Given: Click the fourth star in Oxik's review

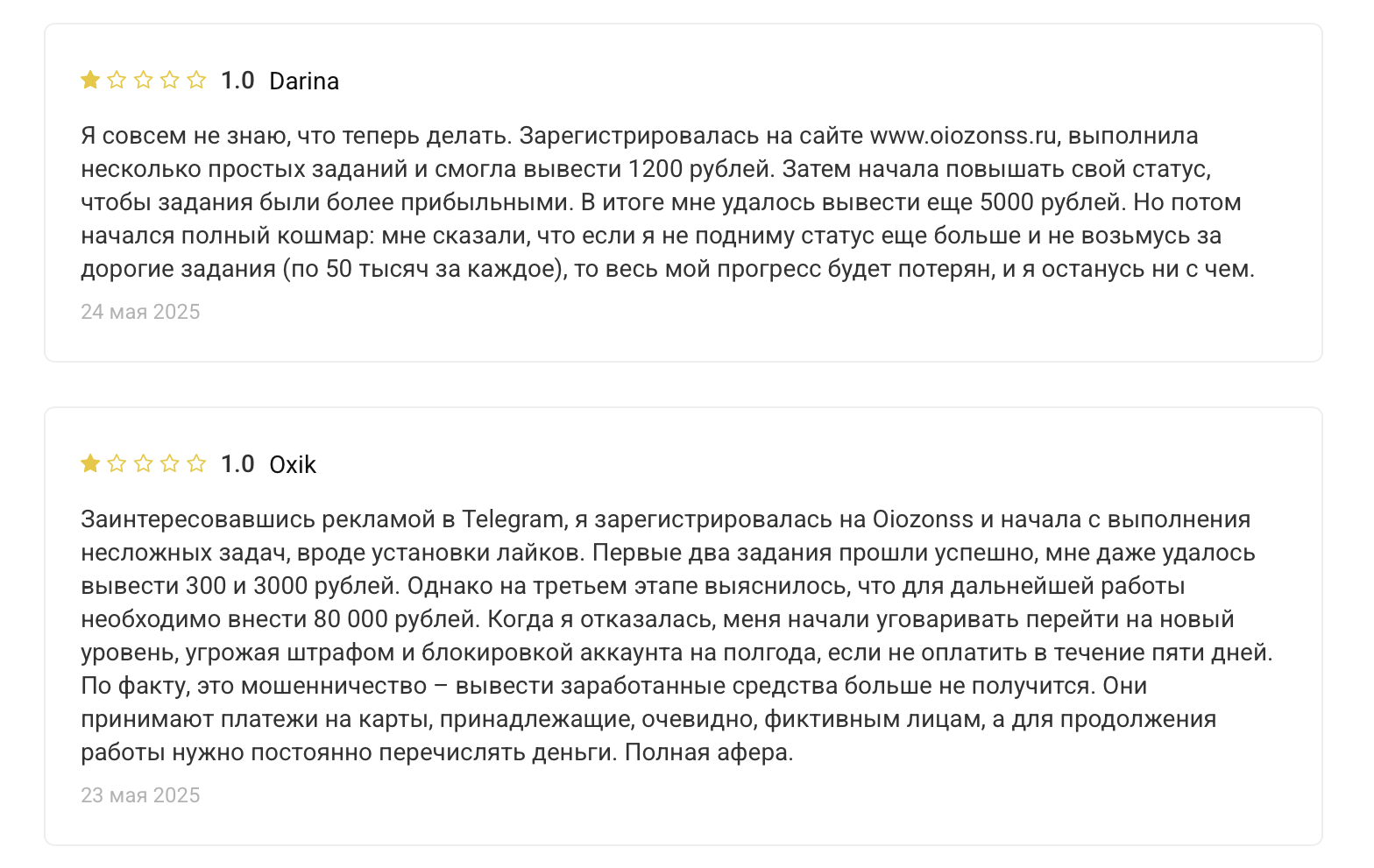Looking at the screenshot, I should tap(170, 463).
